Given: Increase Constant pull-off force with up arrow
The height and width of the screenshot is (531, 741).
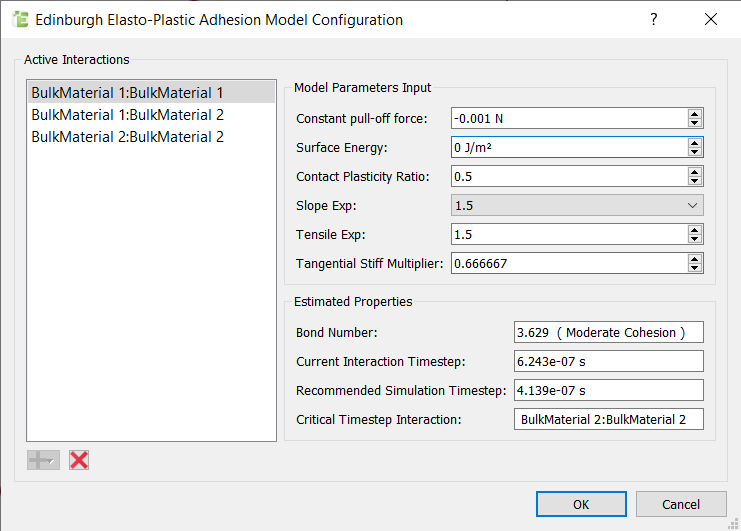Looking at the screenshot, I should click(695, 113).
